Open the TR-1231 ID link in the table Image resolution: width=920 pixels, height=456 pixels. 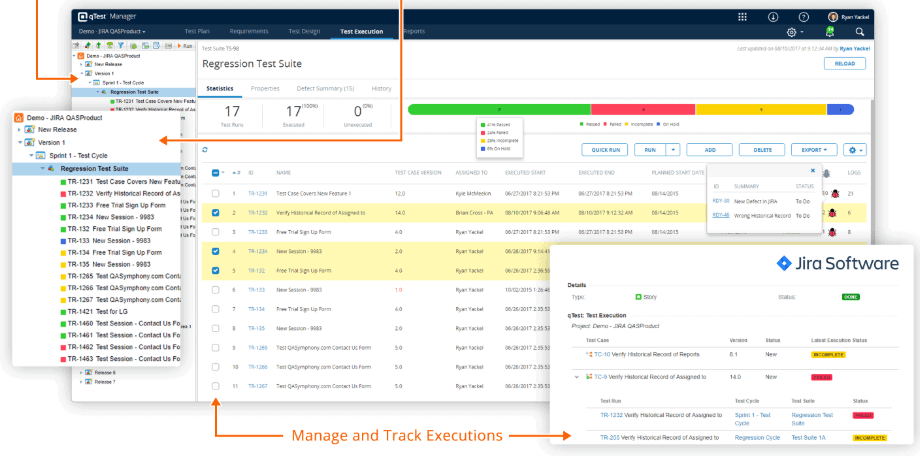[x=258, y=193]
